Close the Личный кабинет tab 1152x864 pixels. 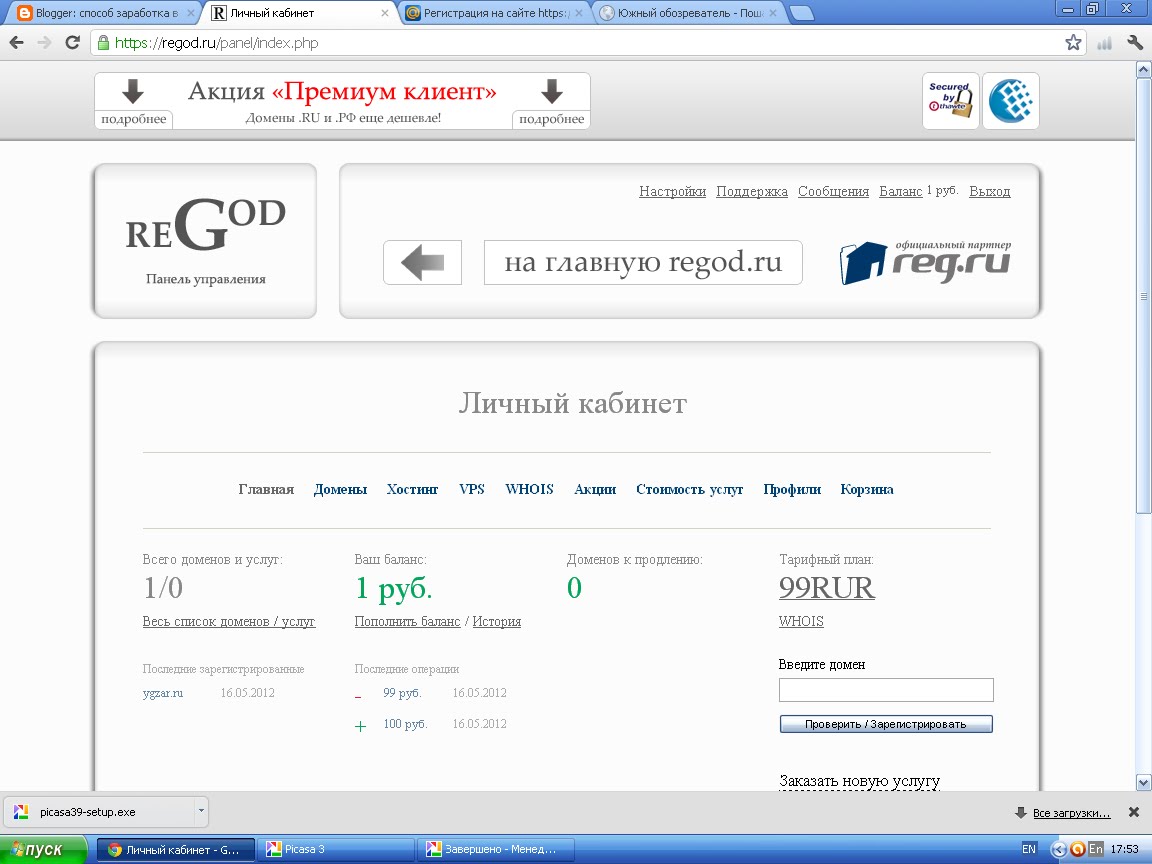click(x=385, y=13)
